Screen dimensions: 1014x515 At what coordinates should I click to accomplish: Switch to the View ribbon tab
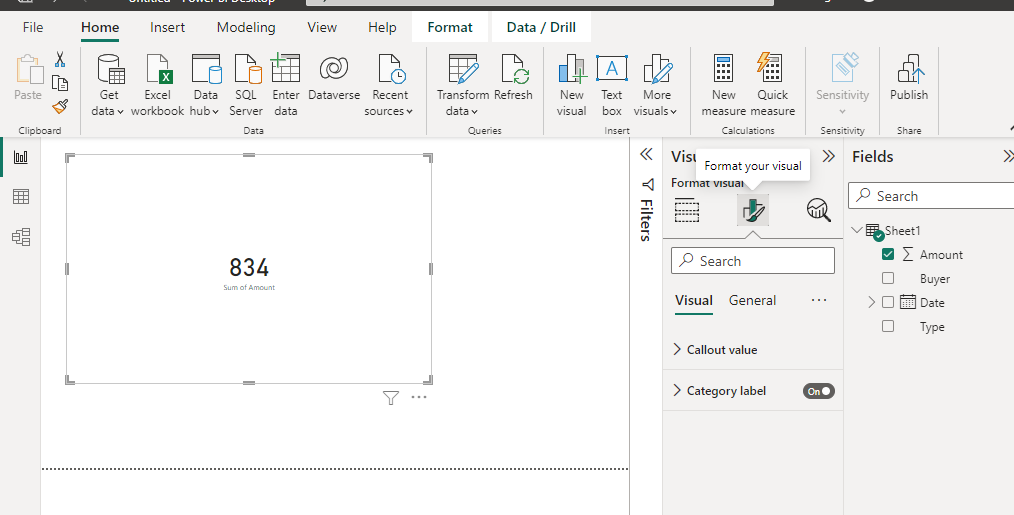[x=322, y=27]
